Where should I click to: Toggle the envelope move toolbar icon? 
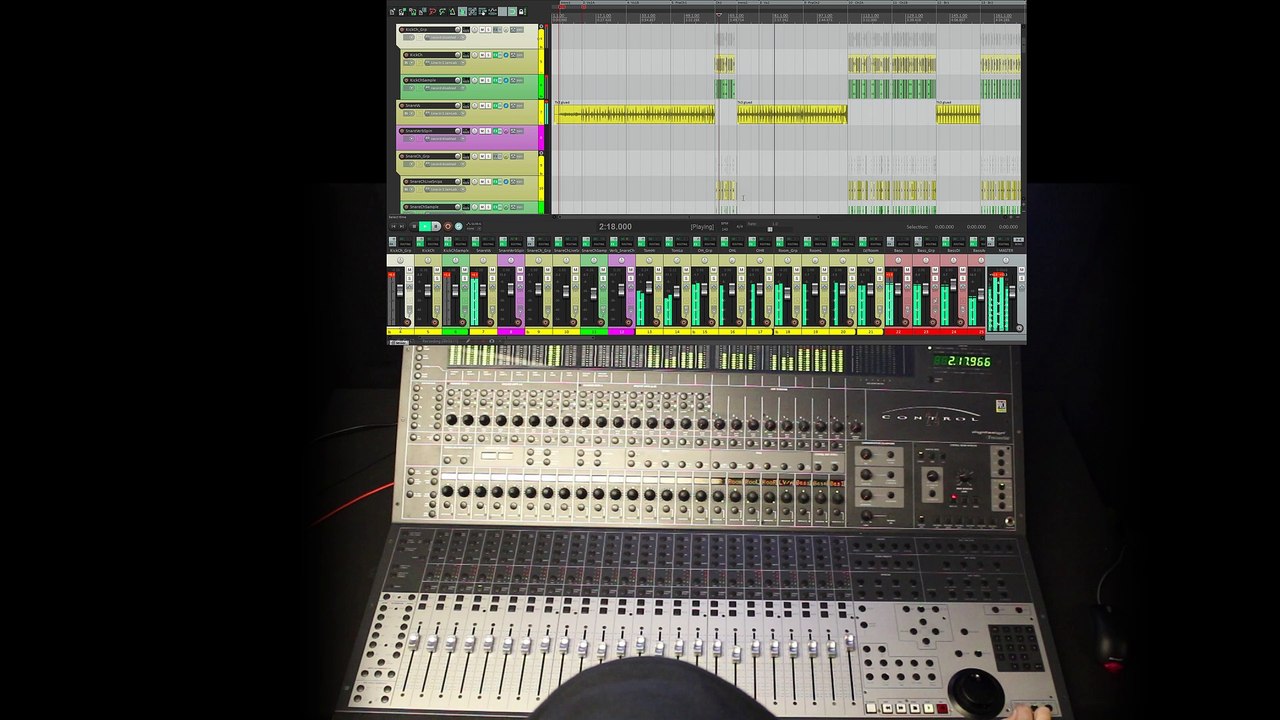pyautogui.click(x=492, y=11)
